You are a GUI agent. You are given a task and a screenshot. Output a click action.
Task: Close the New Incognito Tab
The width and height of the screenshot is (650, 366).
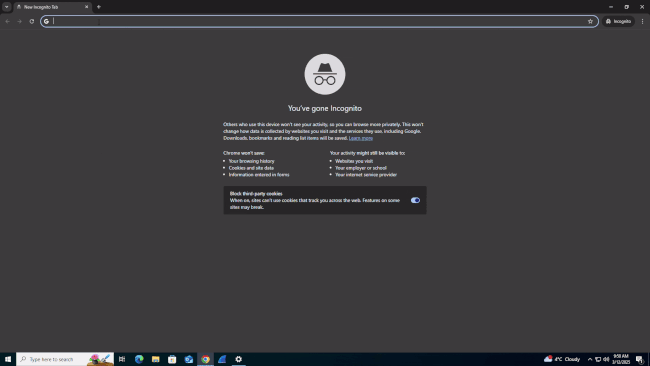(86, 7)
